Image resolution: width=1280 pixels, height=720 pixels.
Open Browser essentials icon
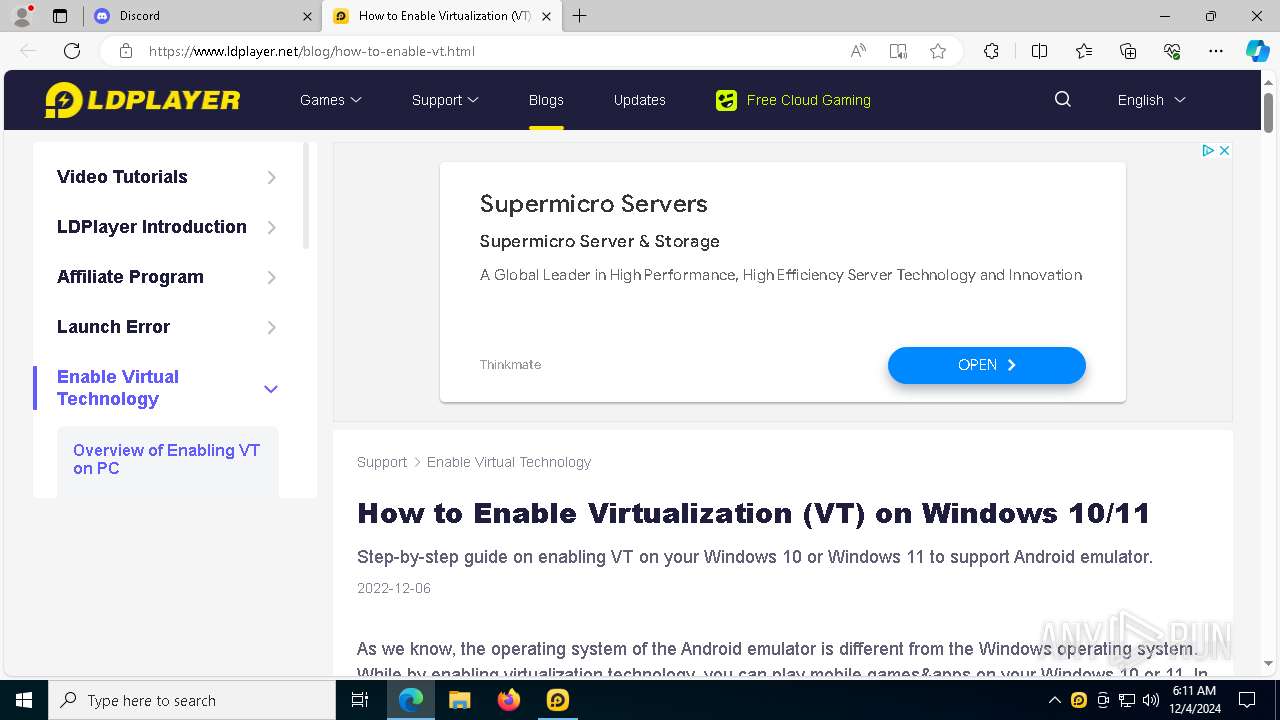pos(1172,51)
